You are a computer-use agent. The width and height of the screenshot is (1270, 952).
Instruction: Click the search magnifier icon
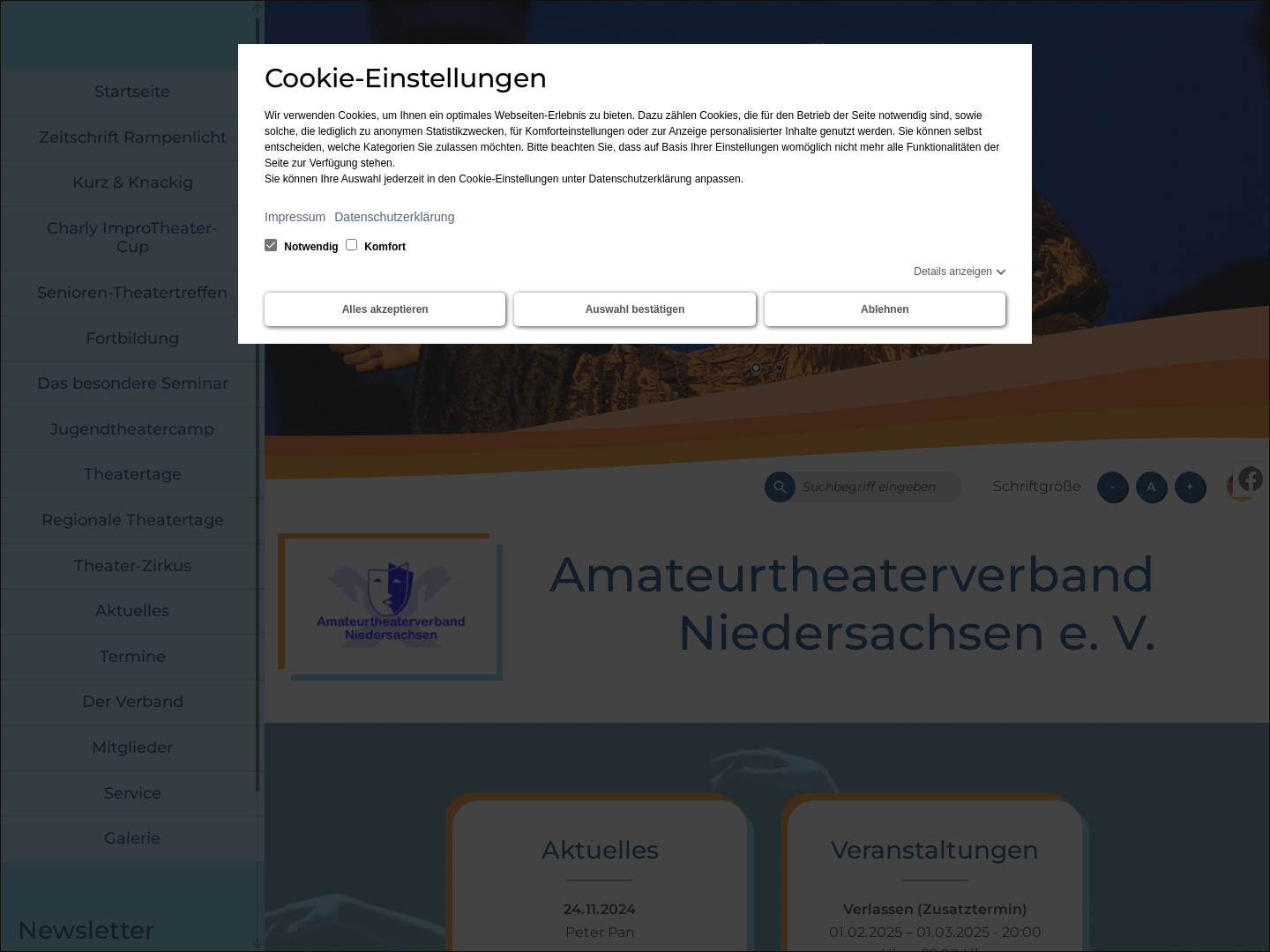tap(780, 487)
